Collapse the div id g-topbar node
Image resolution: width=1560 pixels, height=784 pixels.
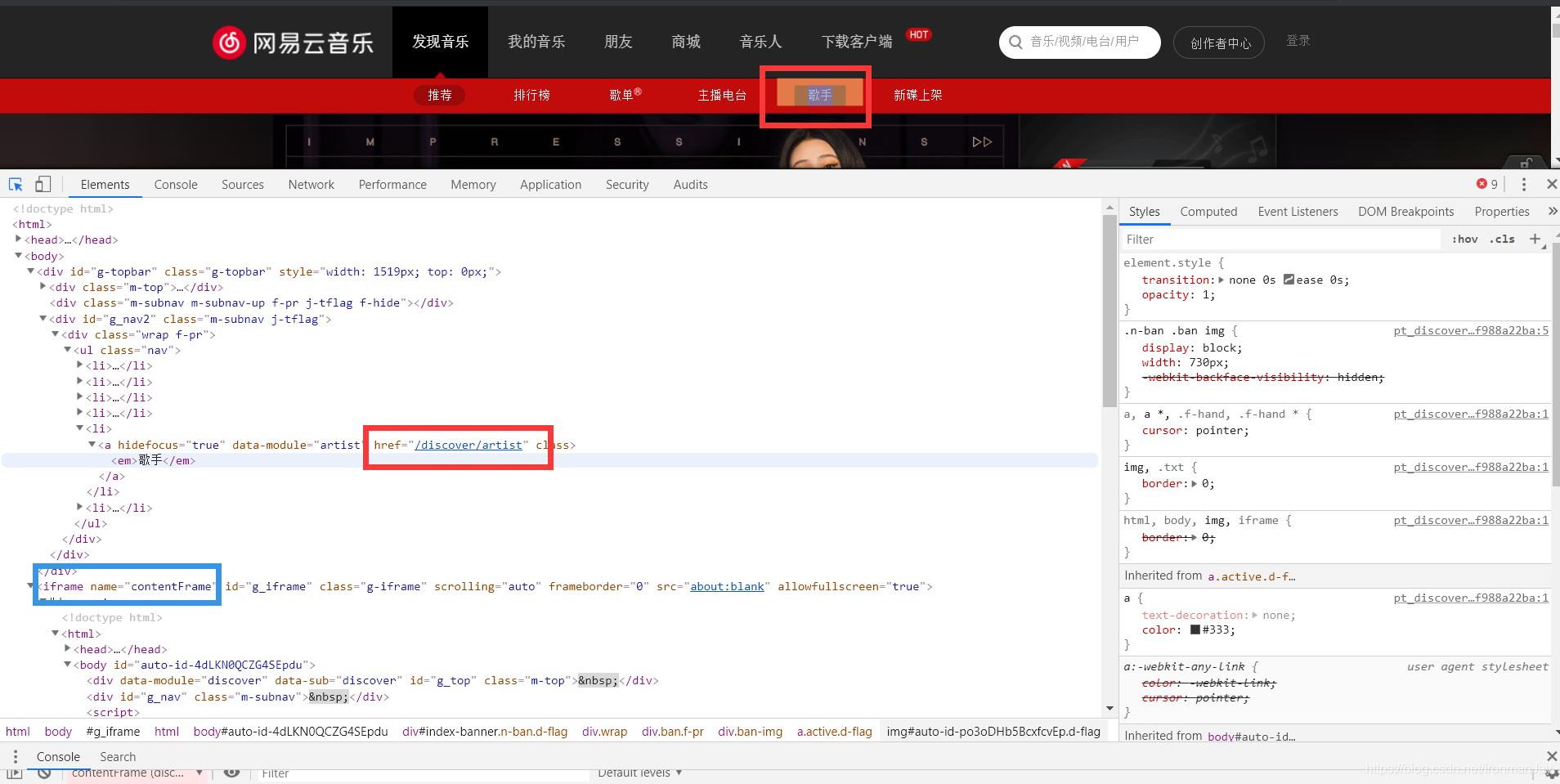[x=31, y=271]
